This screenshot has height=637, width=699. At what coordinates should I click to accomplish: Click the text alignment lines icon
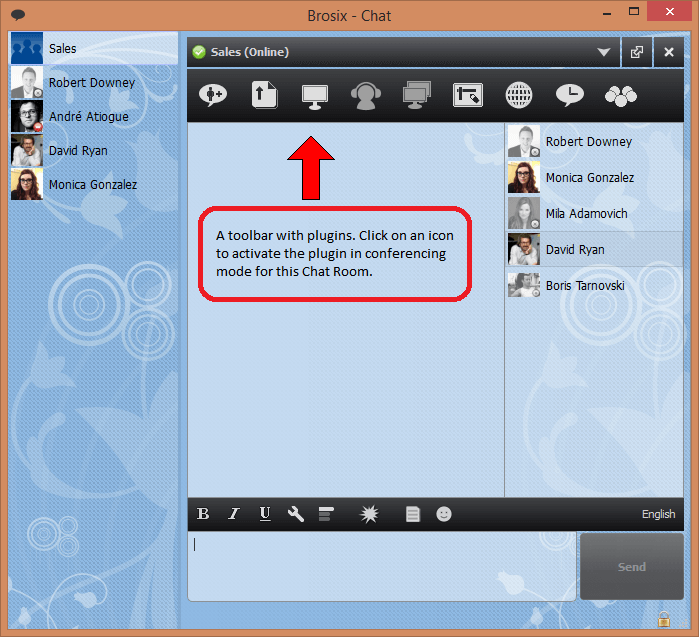click(326, 514)
